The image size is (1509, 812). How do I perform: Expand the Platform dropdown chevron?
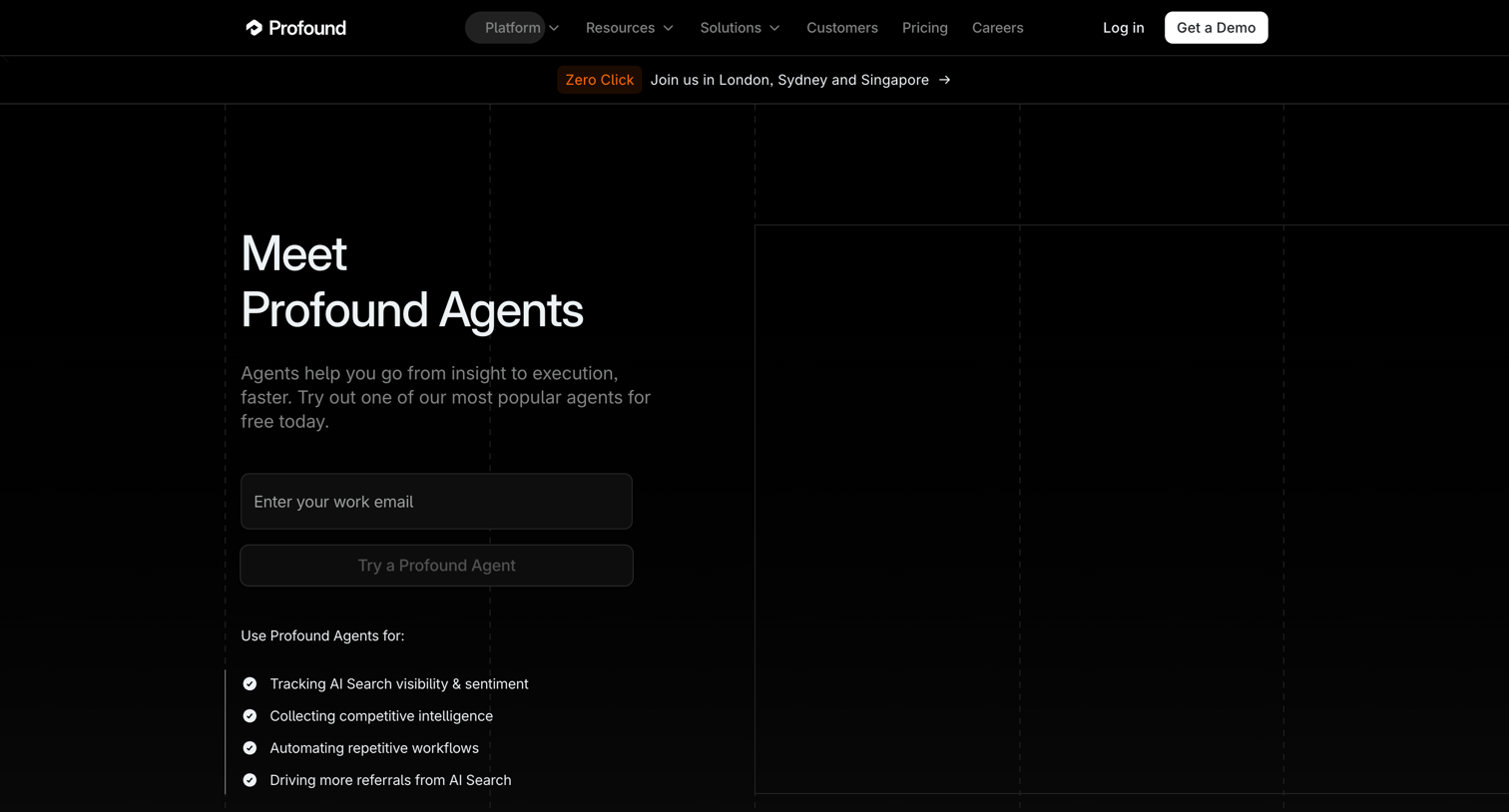(x=554, y=28)
